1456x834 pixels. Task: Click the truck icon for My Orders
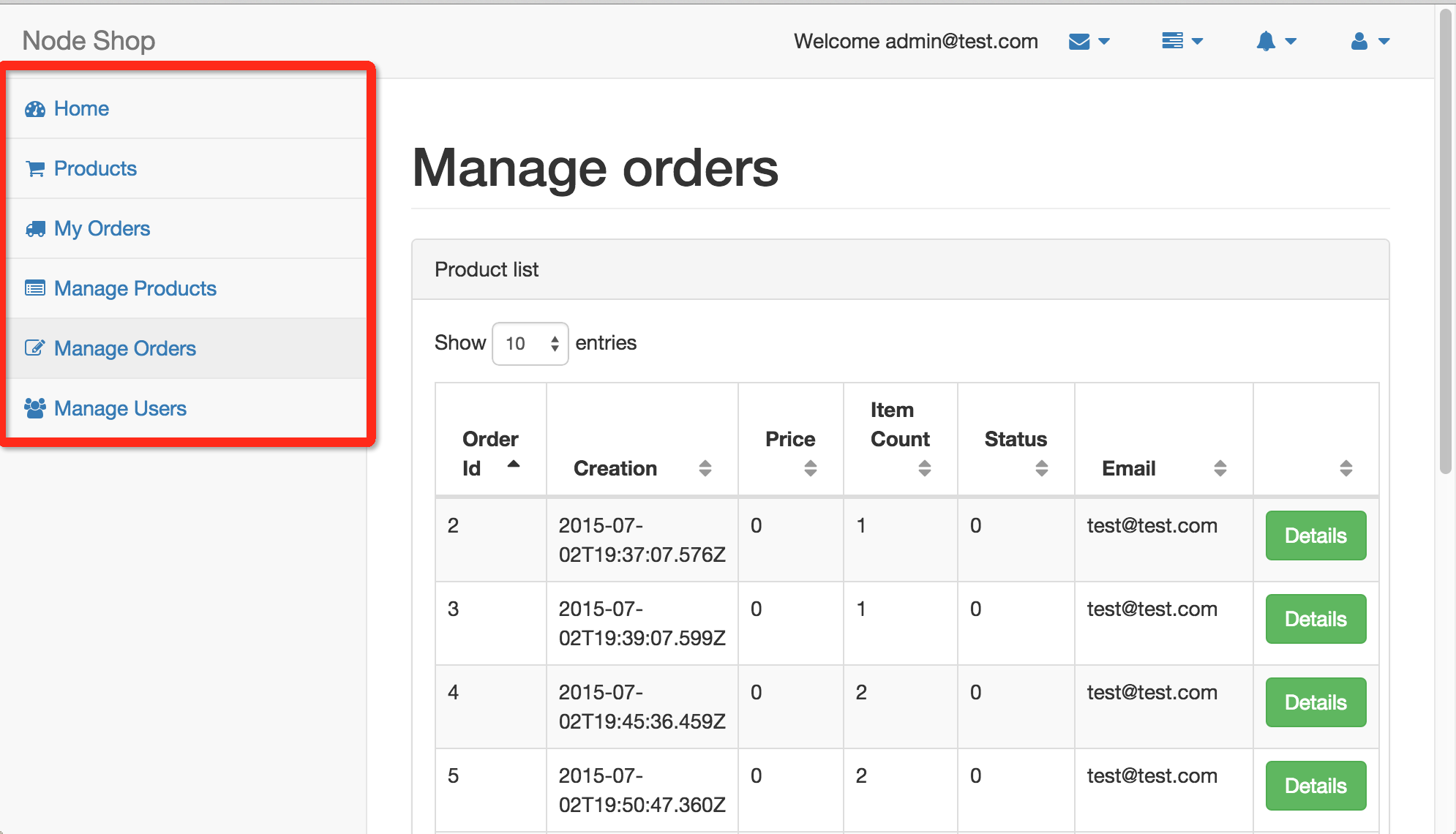tap(35, 229)
